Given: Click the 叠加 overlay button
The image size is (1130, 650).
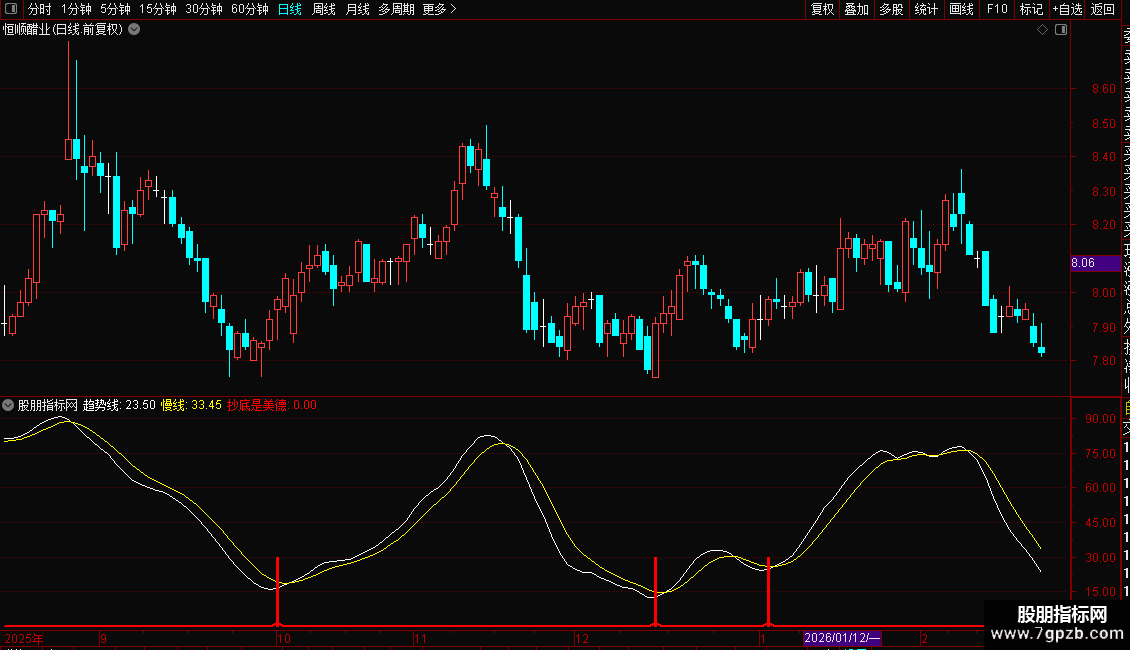Looking at the screenshot, I should point(856,9).
